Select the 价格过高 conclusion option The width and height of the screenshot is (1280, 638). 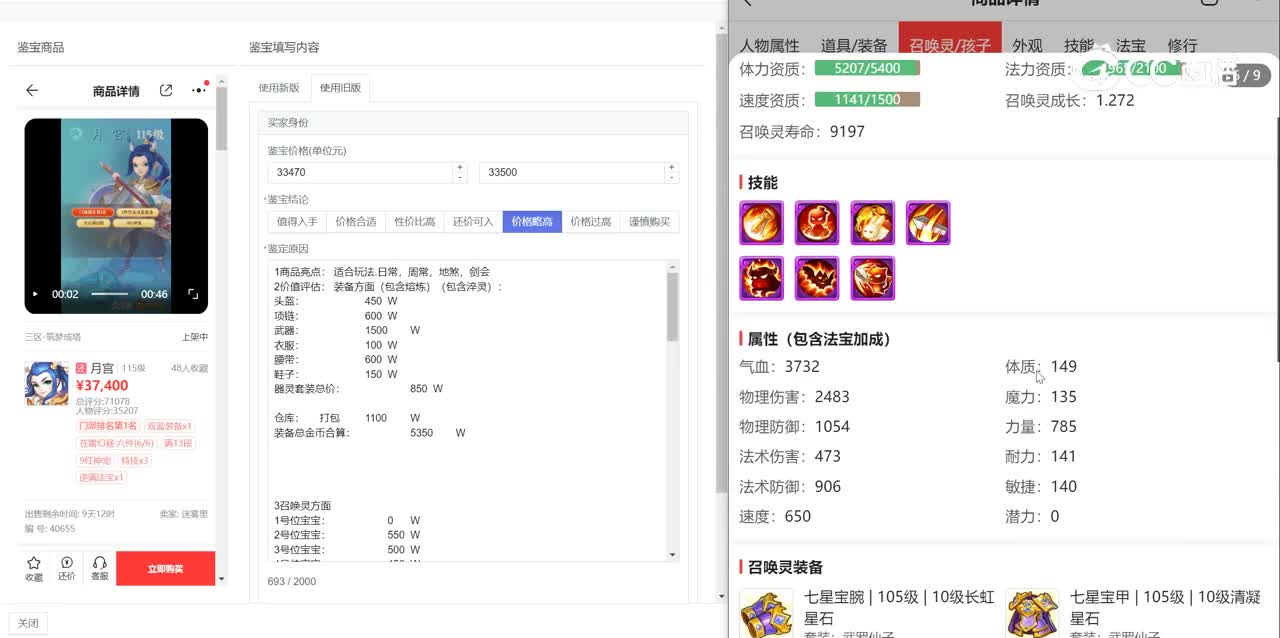coord(590,222)
